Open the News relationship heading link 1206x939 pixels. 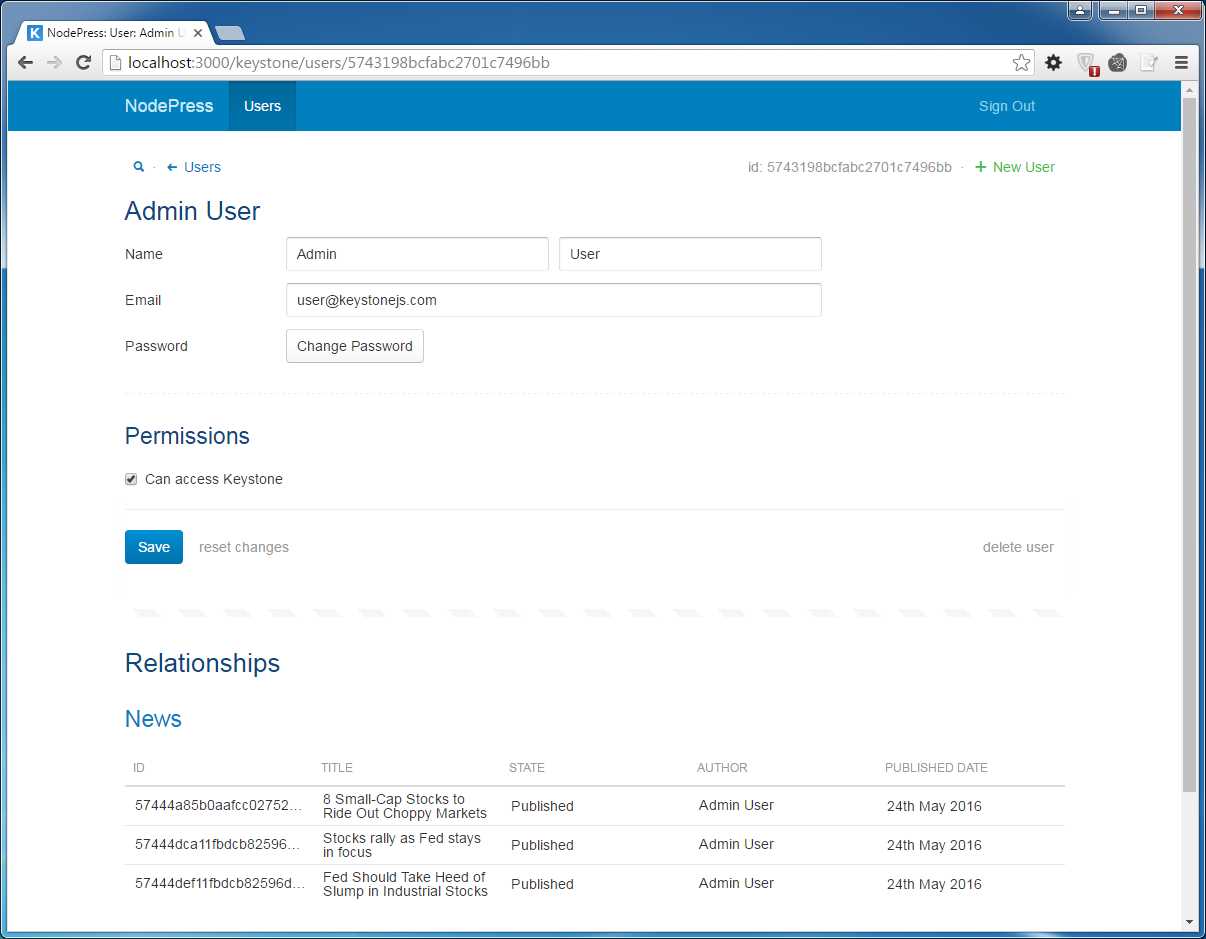(x=153, y=719)
